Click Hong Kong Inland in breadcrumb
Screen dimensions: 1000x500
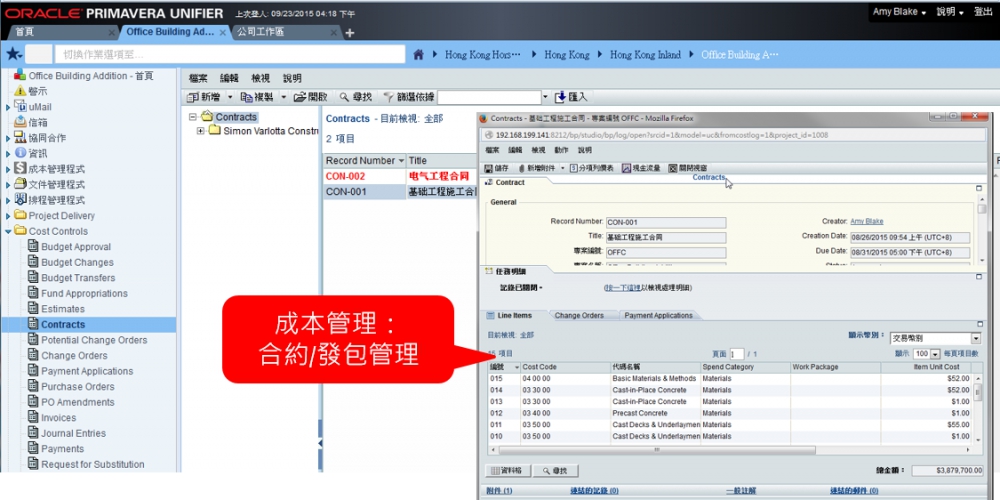[645, 55]
